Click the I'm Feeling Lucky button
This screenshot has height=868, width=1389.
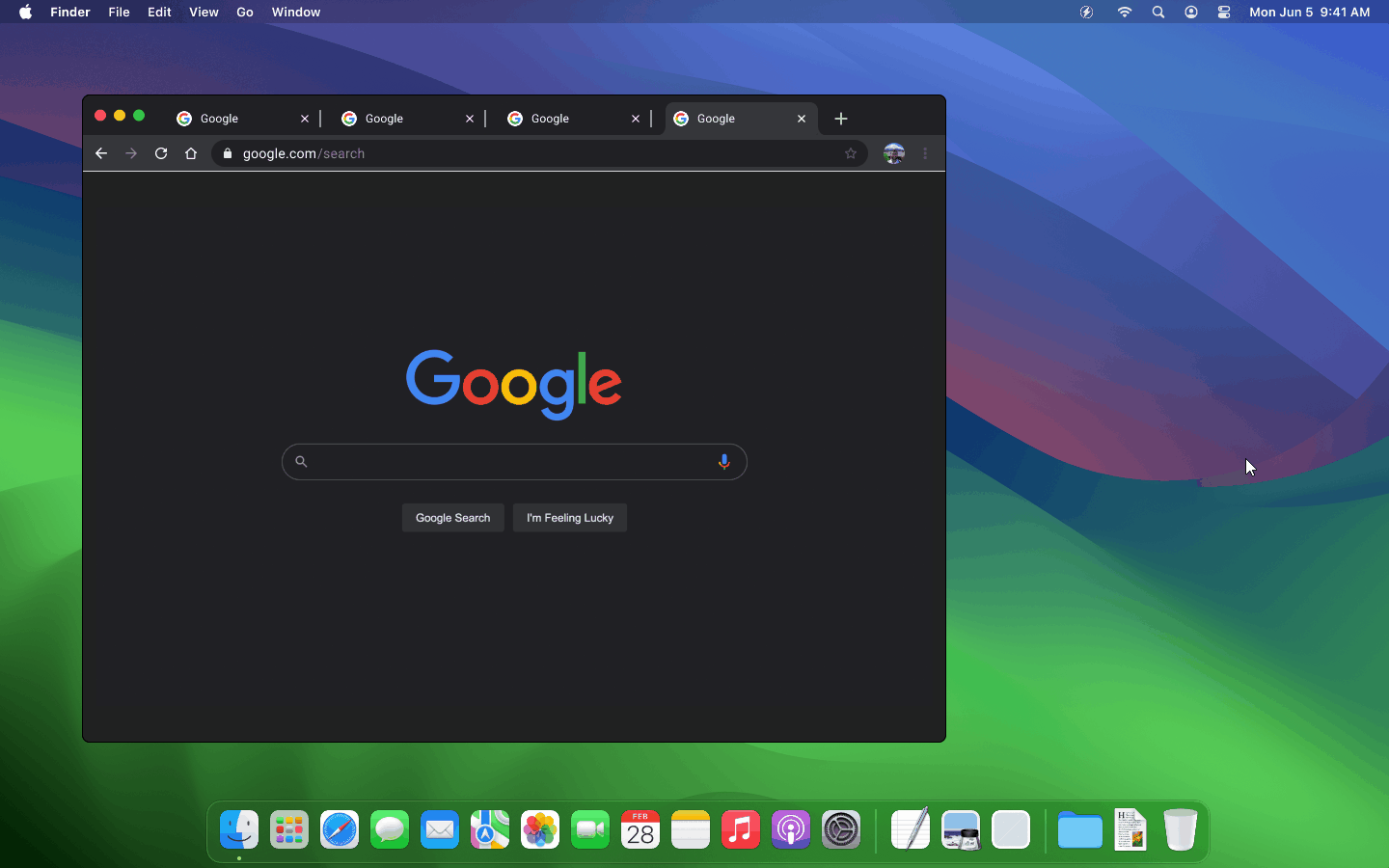[x=570, y=518]
